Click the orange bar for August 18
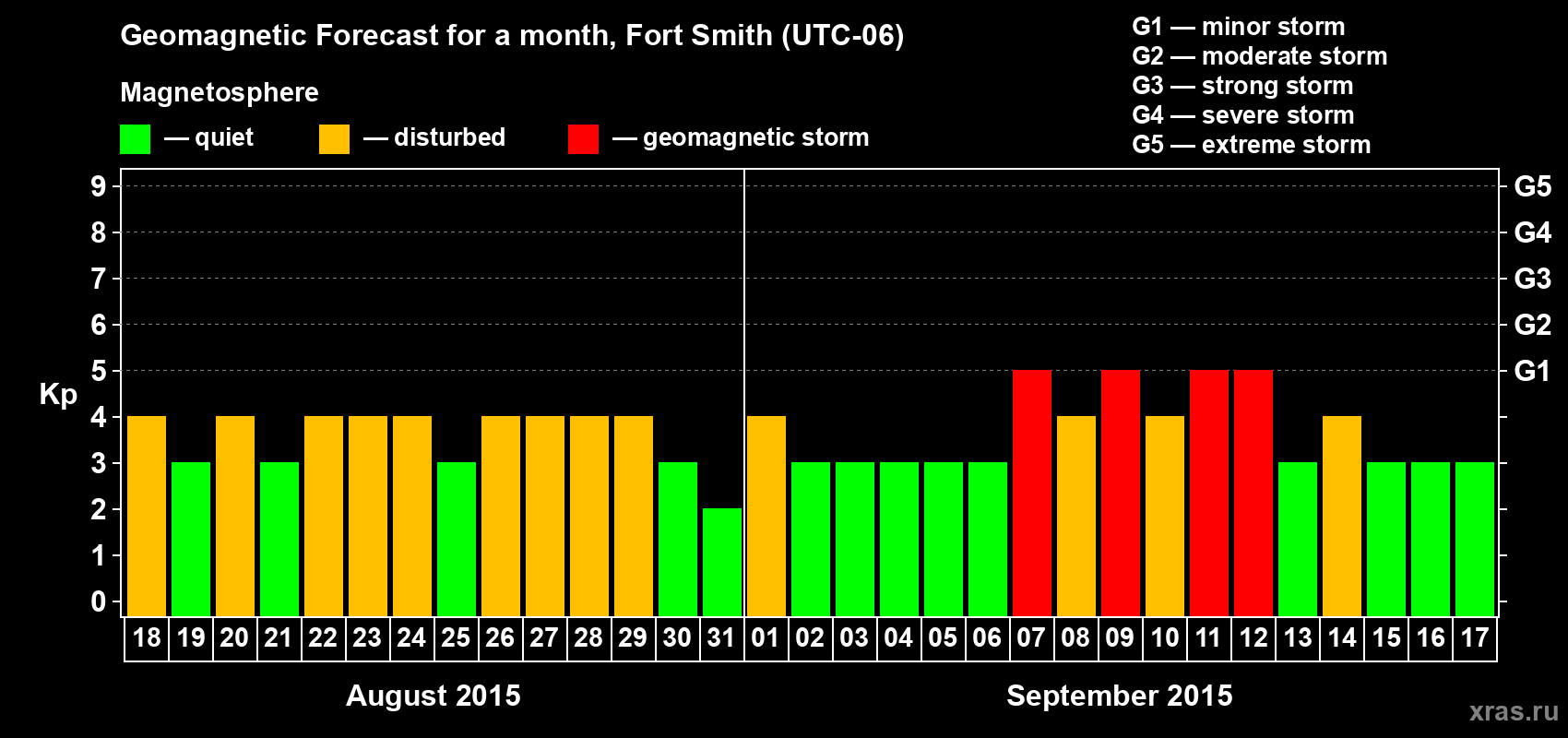The height and width of the screenshot is (738, 1568). tap(147, 517)
